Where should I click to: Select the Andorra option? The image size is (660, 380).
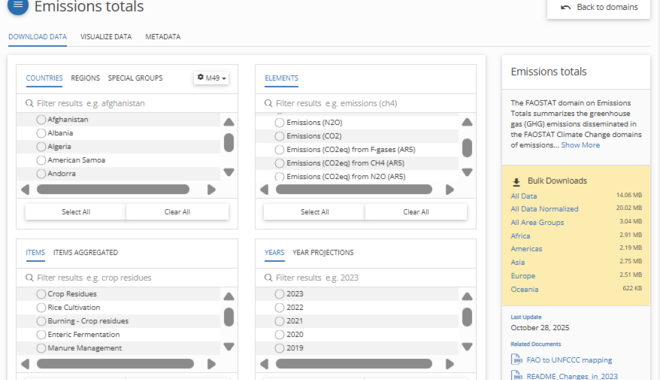(x=41, y=173)
